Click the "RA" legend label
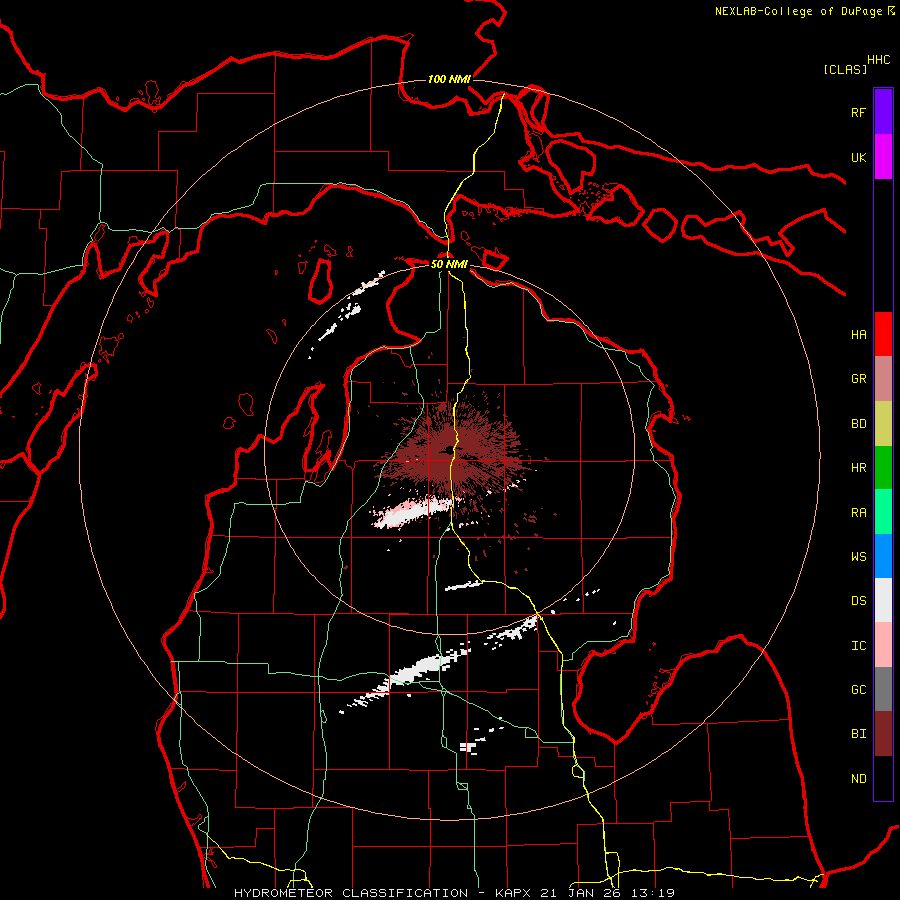900x900 pixels. pyautogui.click(x=858, y=513)
